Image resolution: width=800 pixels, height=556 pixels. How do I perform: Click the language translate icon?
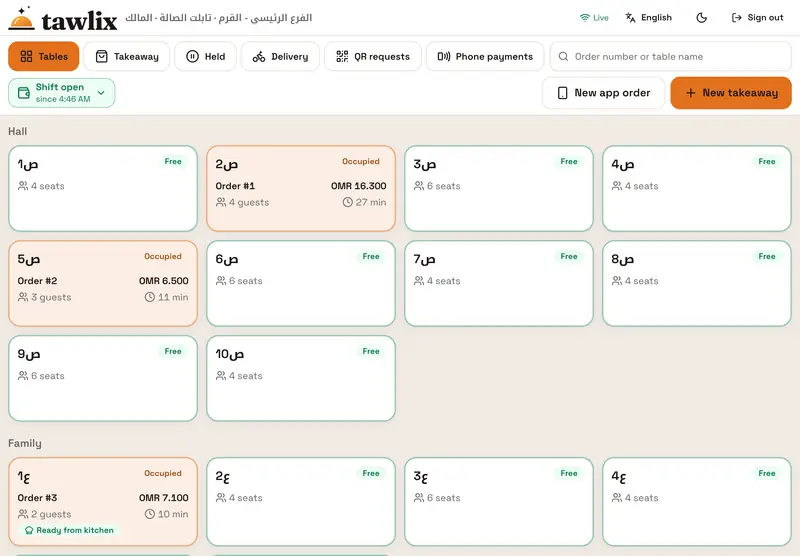pyautogui.click(x=631, y=17)
